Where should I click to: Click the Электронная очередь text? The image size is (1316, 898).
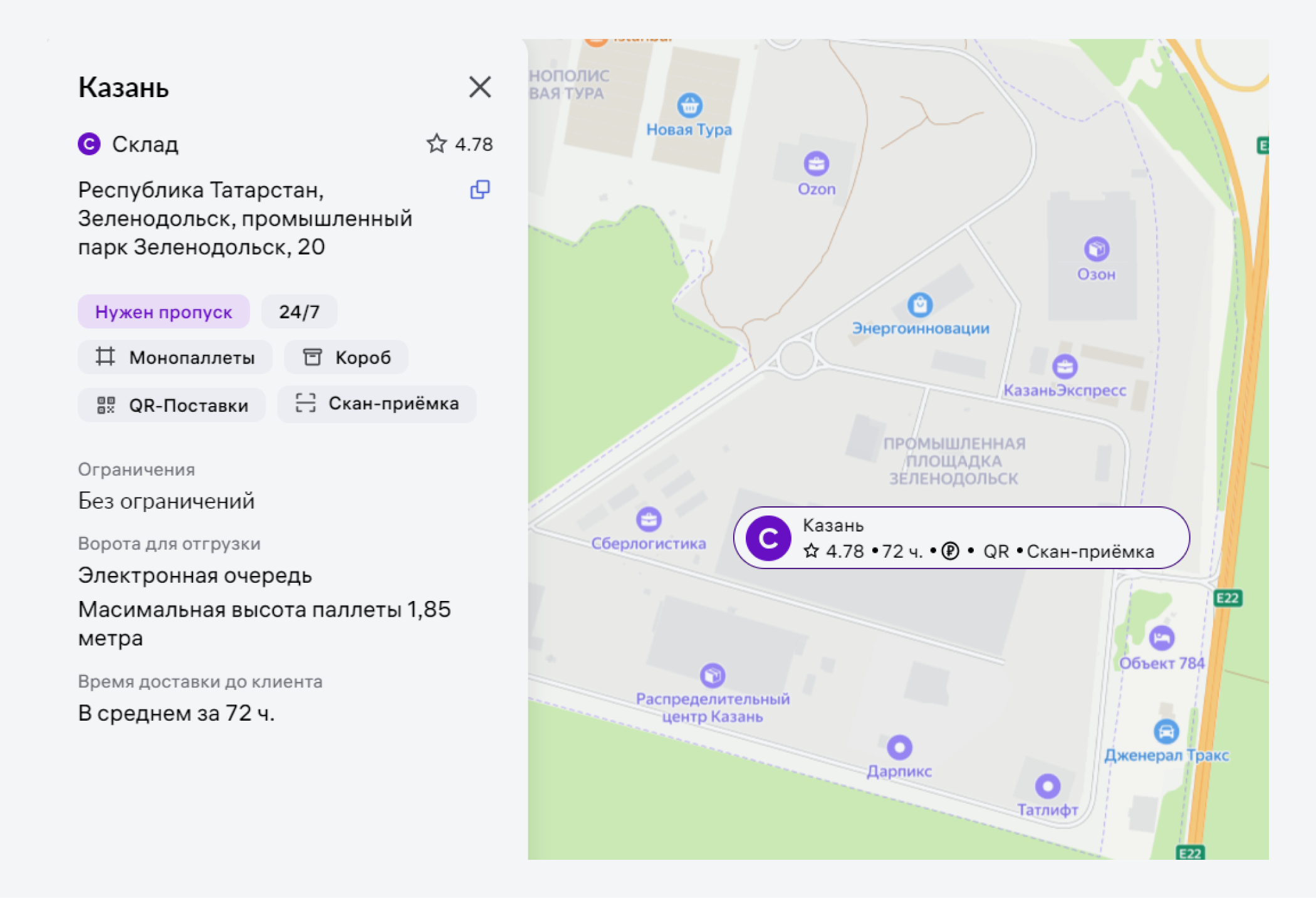195,575
